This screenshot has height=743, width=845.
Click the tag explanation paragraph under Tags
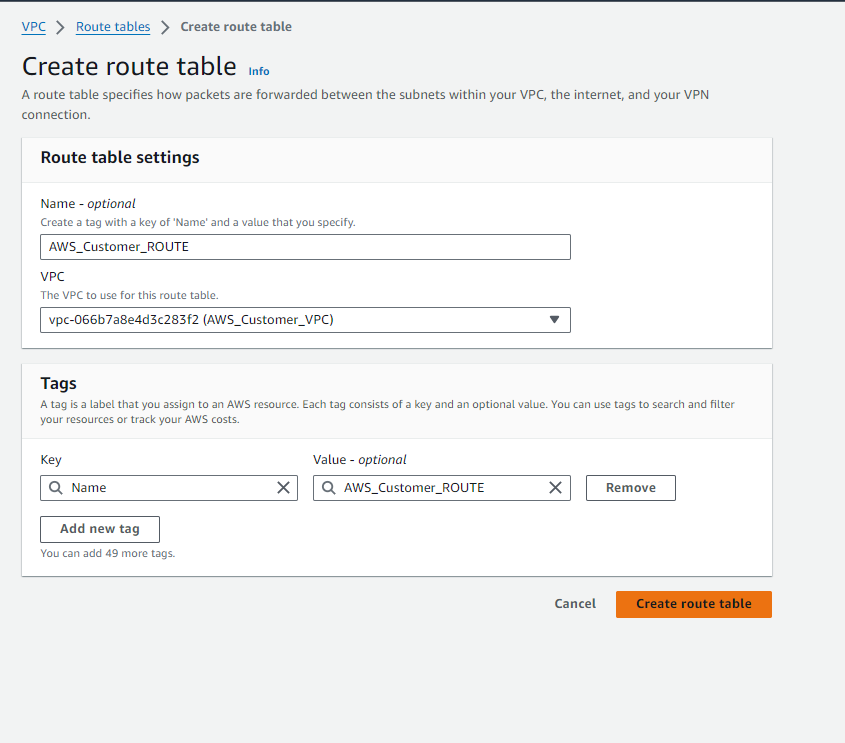[387, 412]
